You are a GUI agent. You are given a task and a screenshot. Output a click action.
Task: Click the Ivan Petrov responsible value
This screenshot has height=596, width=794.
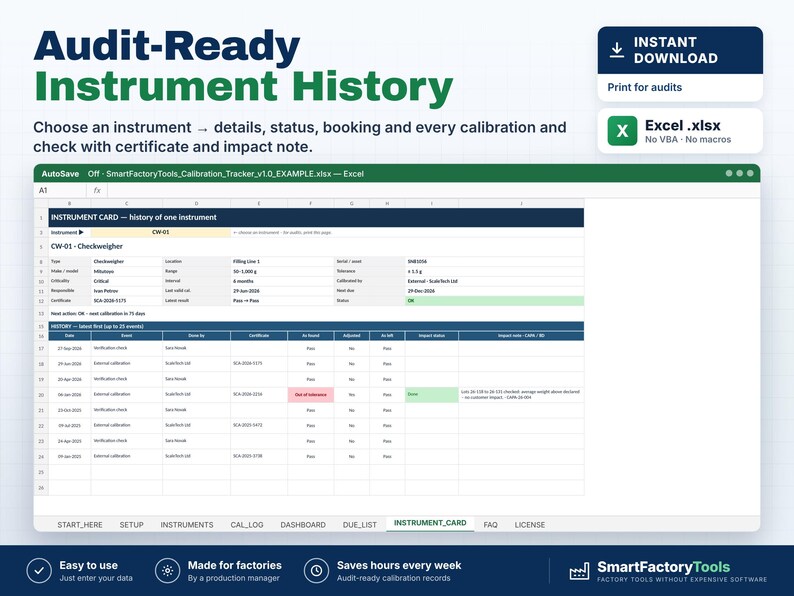(106, 291)
